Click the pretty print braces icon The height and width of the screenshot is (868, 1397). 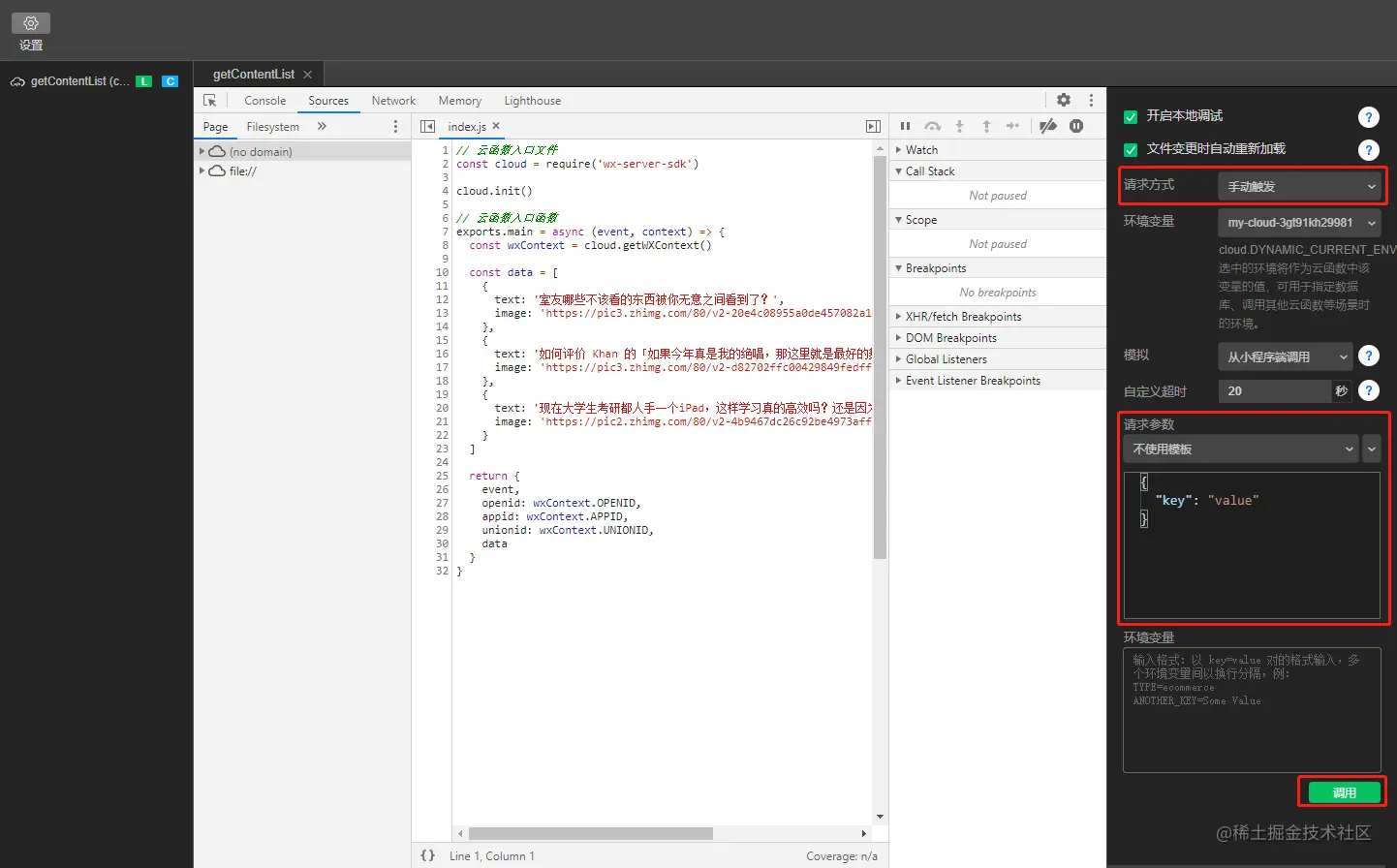(427, 855)
